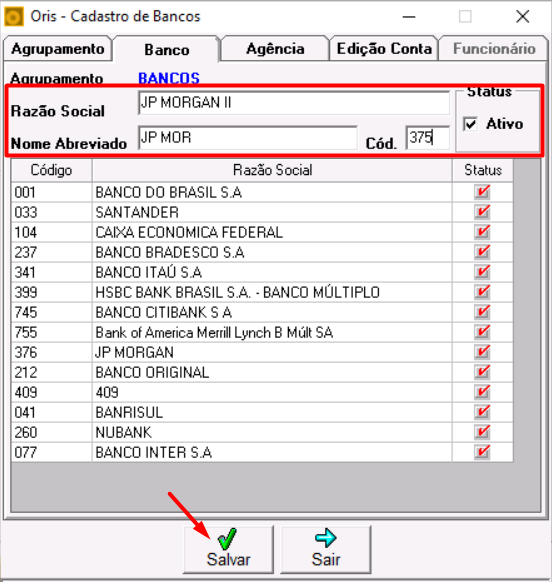This screenshot has width=552, height=582.
Task: Click the Nome Abreviado input field
Action: tap(248, 138)
